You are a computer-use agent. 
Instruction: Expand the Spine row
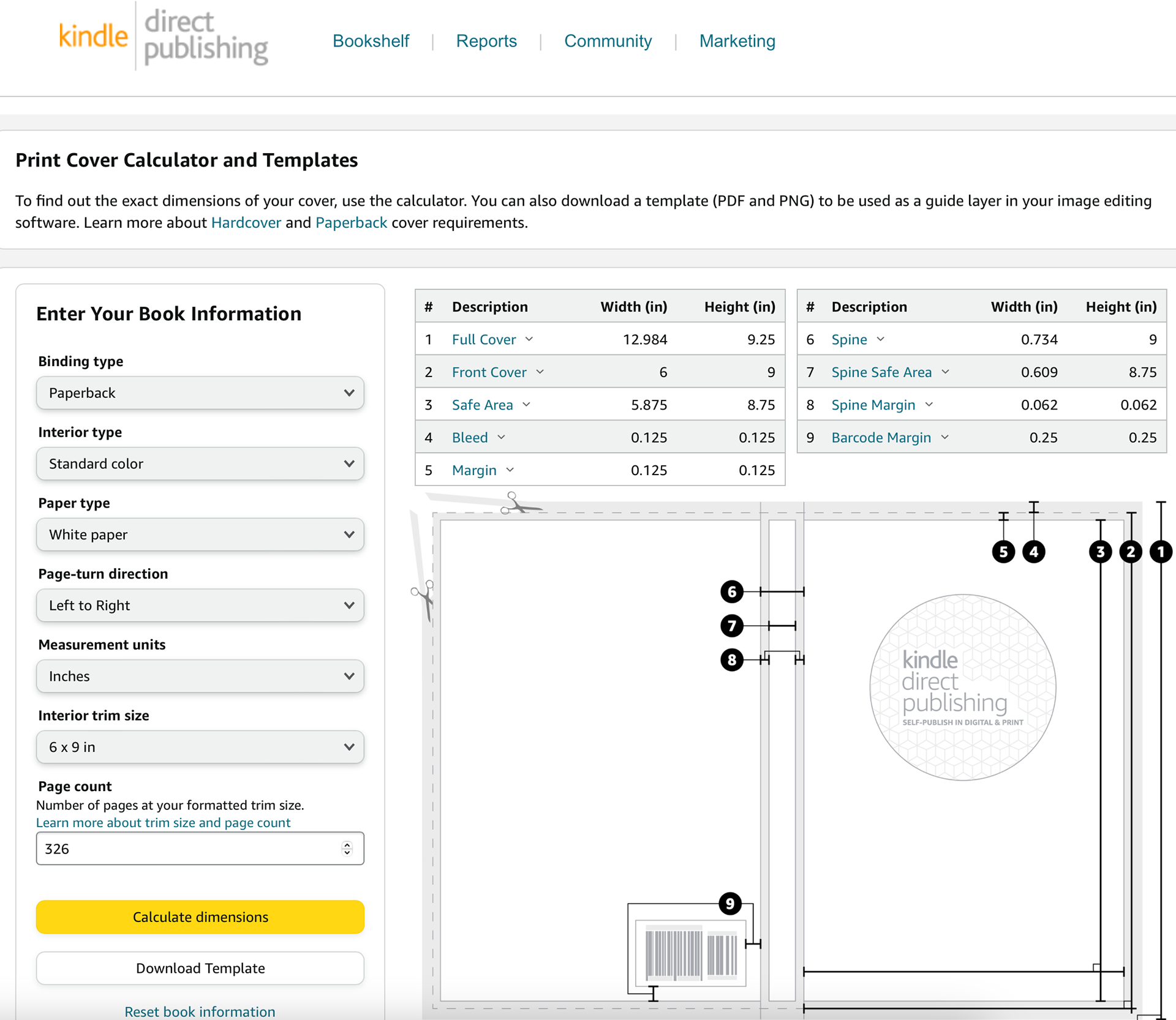tap(858, 339)
